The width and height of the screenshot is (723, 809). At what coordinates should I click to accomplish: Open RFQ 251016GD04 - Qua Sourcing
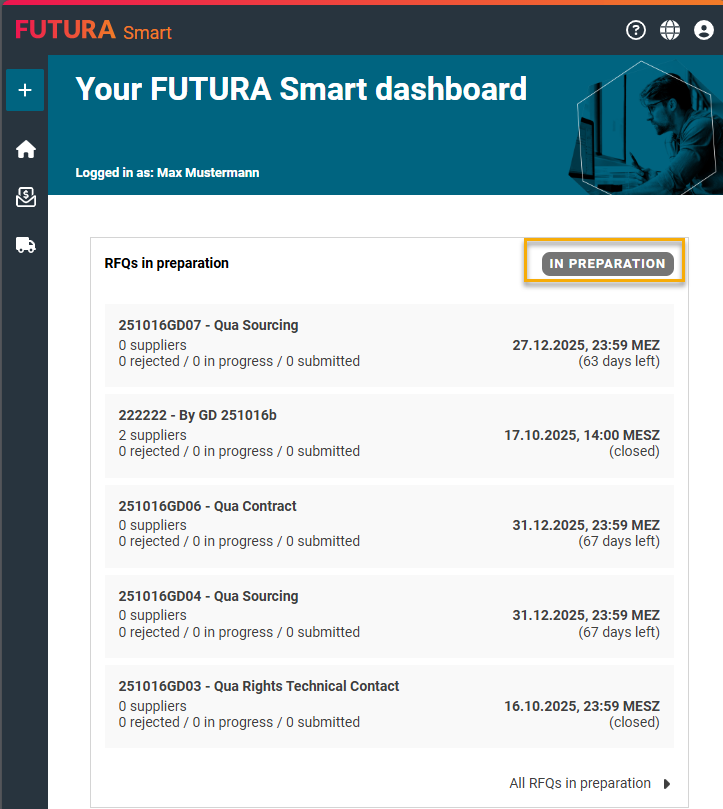208,596
